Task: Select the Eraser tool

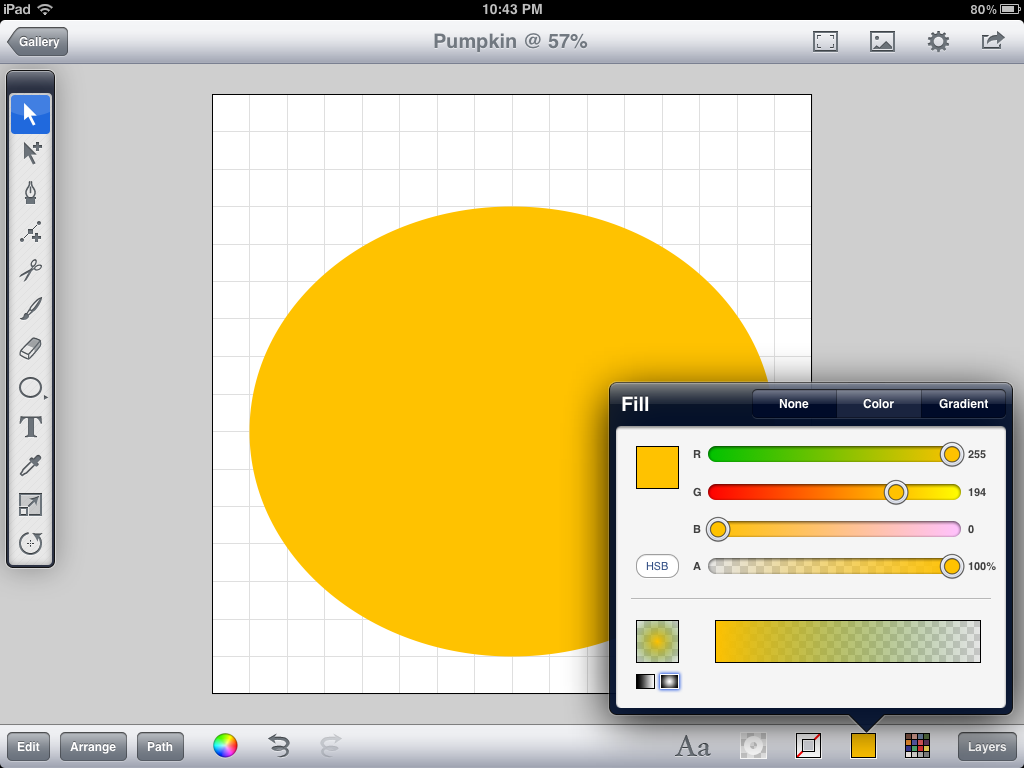Action: 30,348
